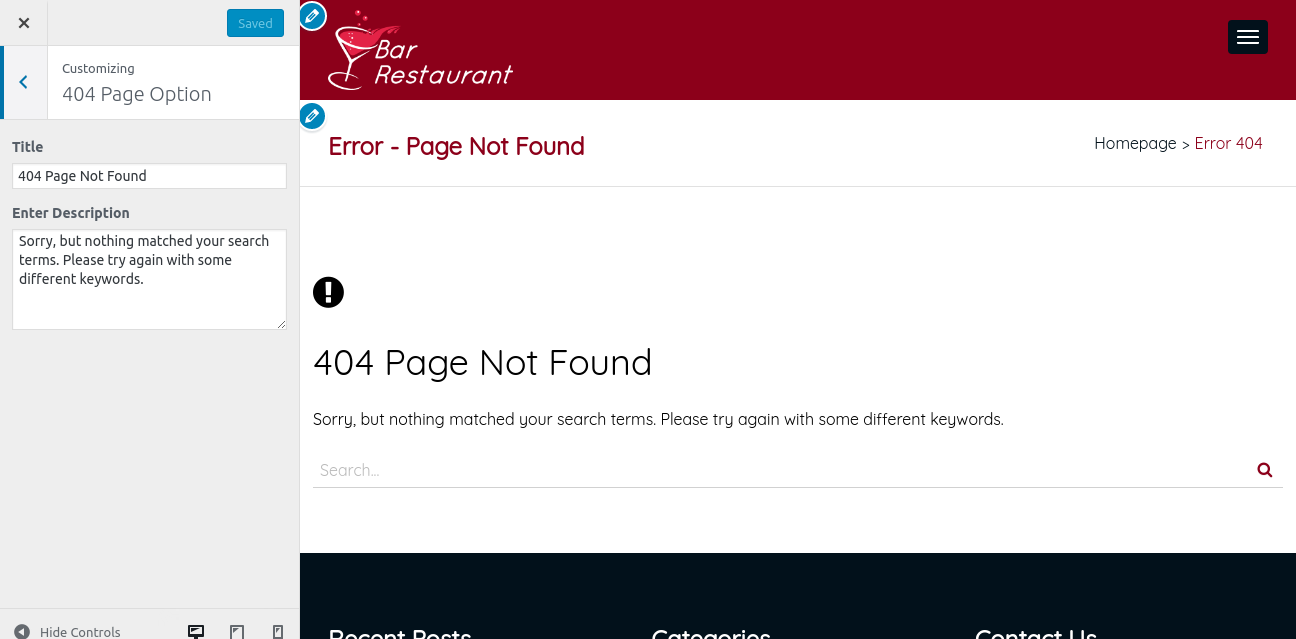Viewport: 1296px width, 639px height.
Task: Switch to tablet preview mode
Action: [237, 632]
